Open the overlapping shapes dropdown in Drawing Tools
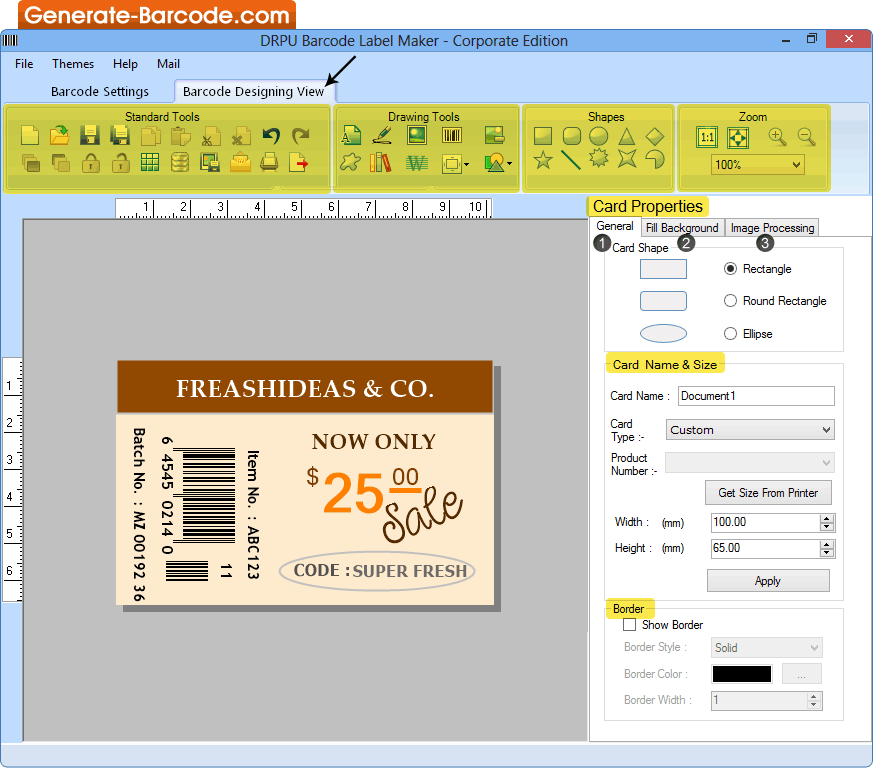The image size is (873, 768). pos(509,164)
